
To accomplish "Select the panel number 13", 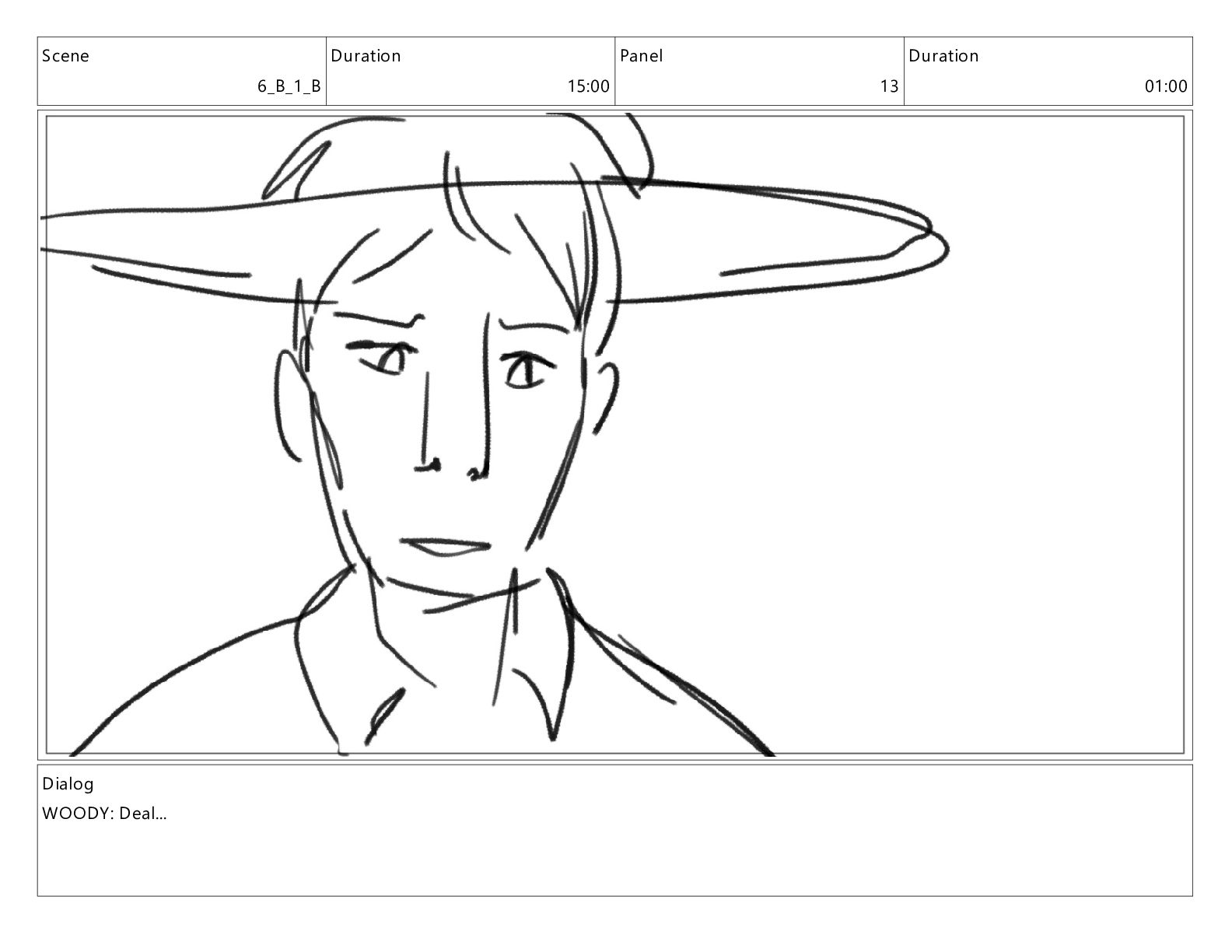I will (889, 86).
